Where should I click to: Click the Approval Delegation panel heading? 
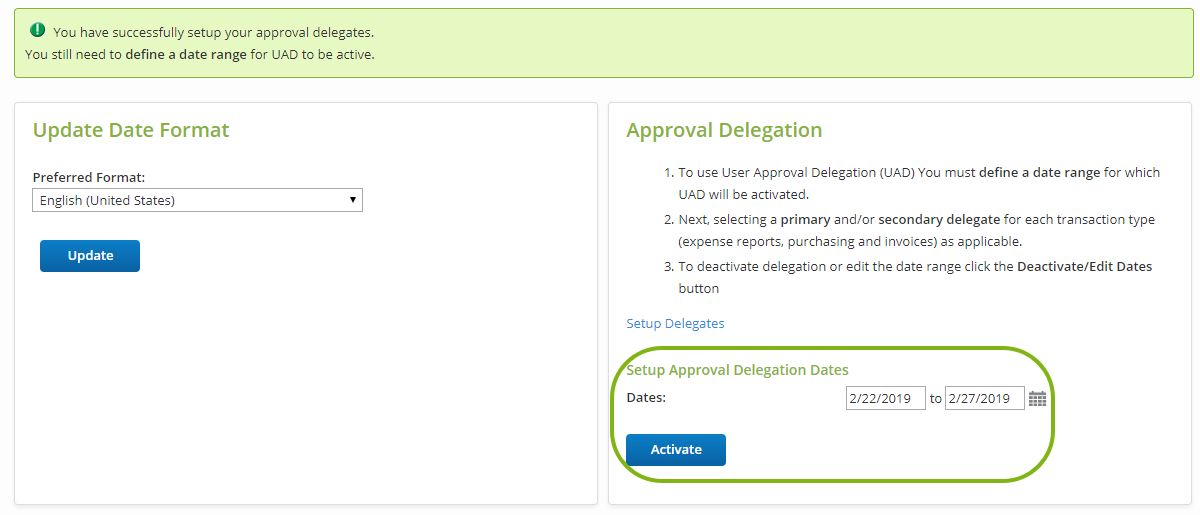724,130
